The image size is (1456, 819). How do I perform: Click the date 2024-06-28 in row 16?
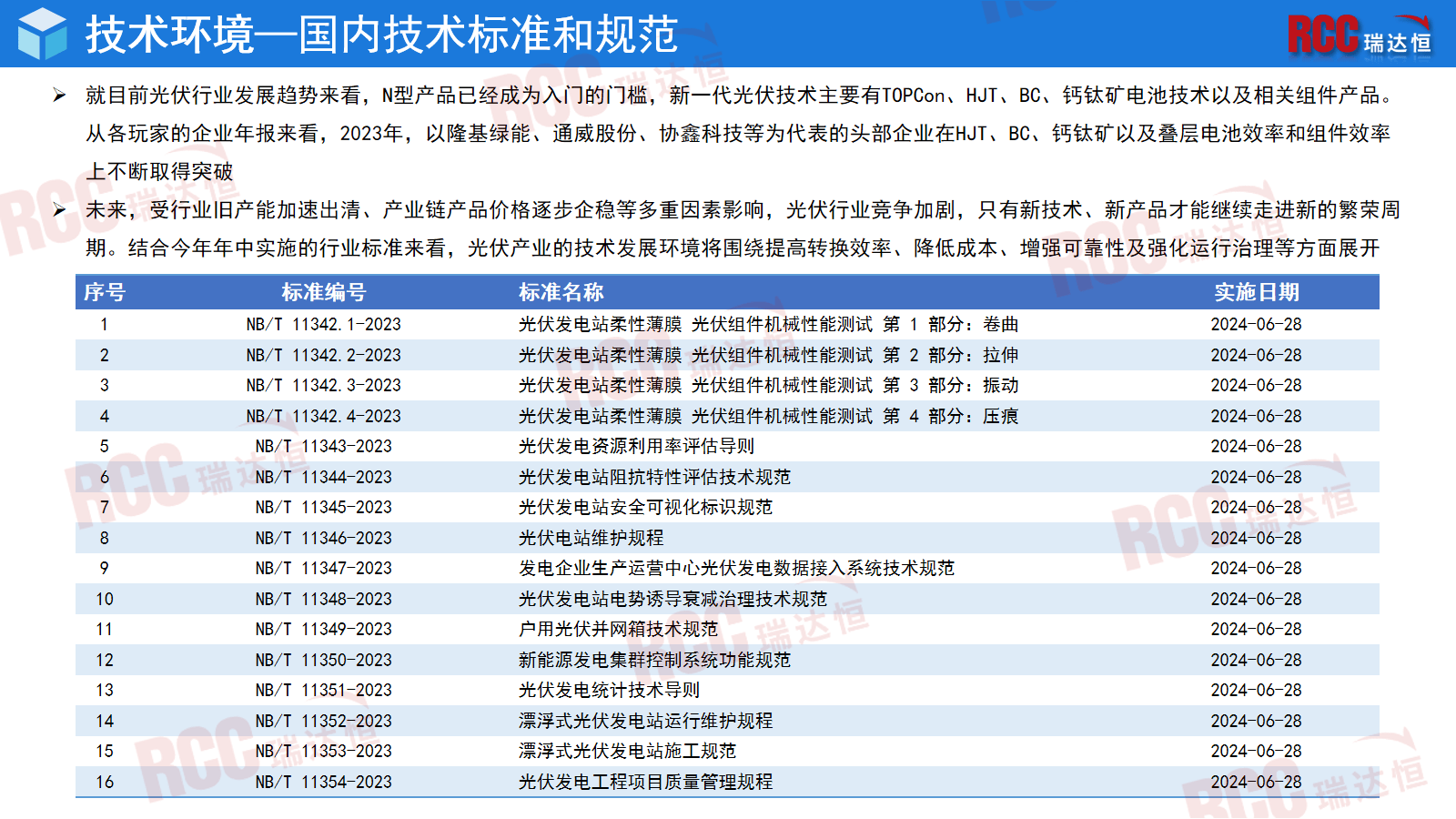[x=1257, y=782]
